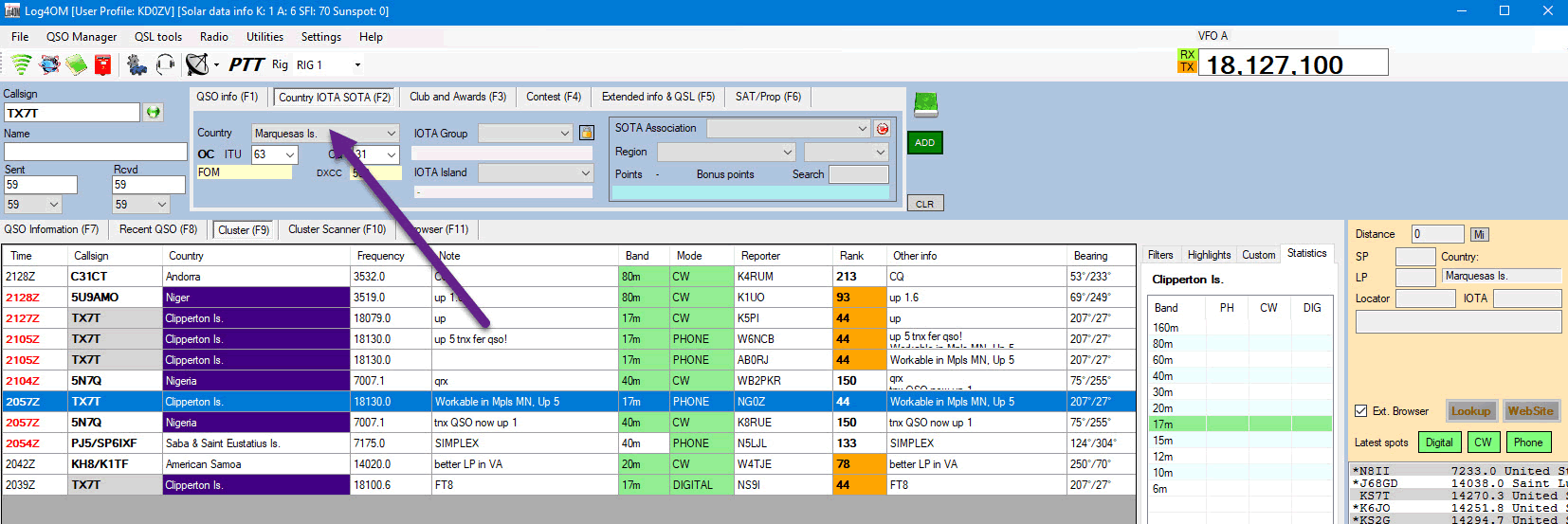Click the Phone latest spots button
This screenshot has width=1568, height=524.
[x=1528, y=443]
